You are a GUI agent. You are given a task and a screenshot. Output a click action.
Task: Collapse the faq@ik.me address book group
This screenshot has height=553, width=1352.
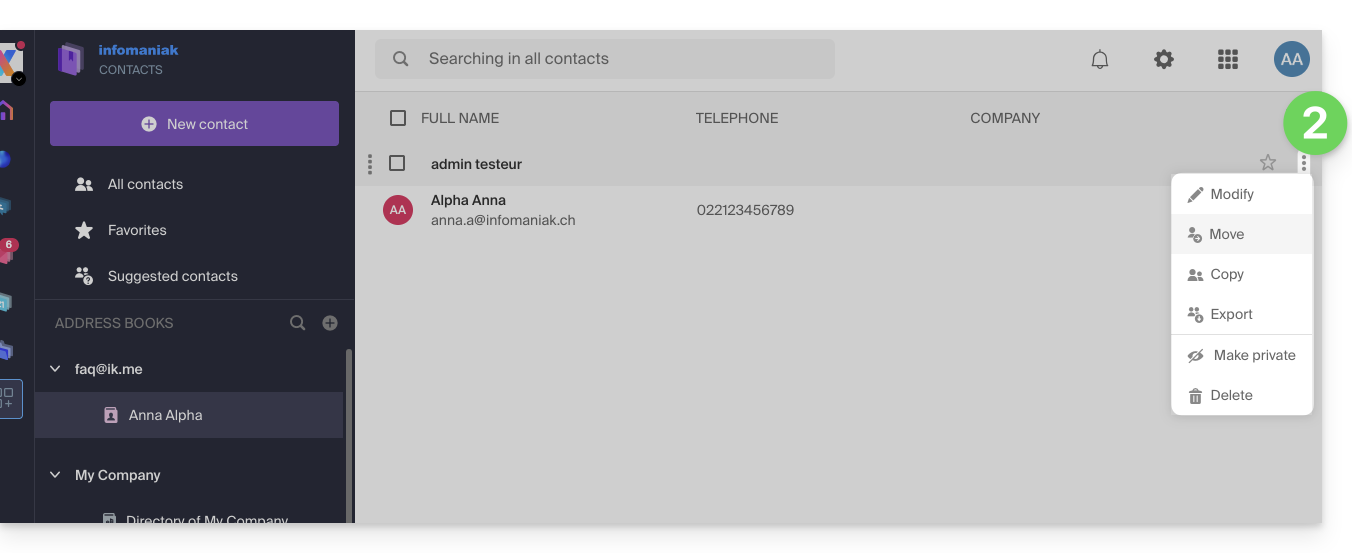pos(55,369)
